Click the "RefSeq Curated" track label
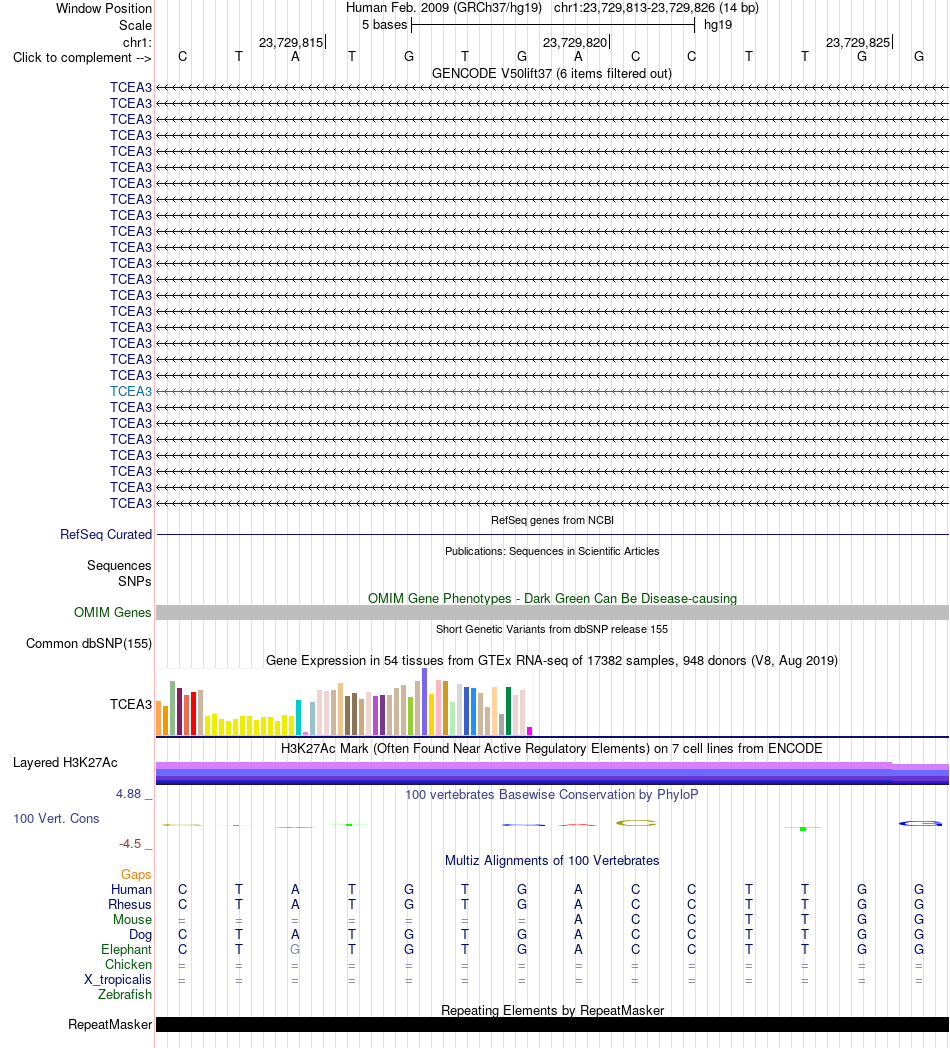 pyautogui.click(x=106, y=535)
